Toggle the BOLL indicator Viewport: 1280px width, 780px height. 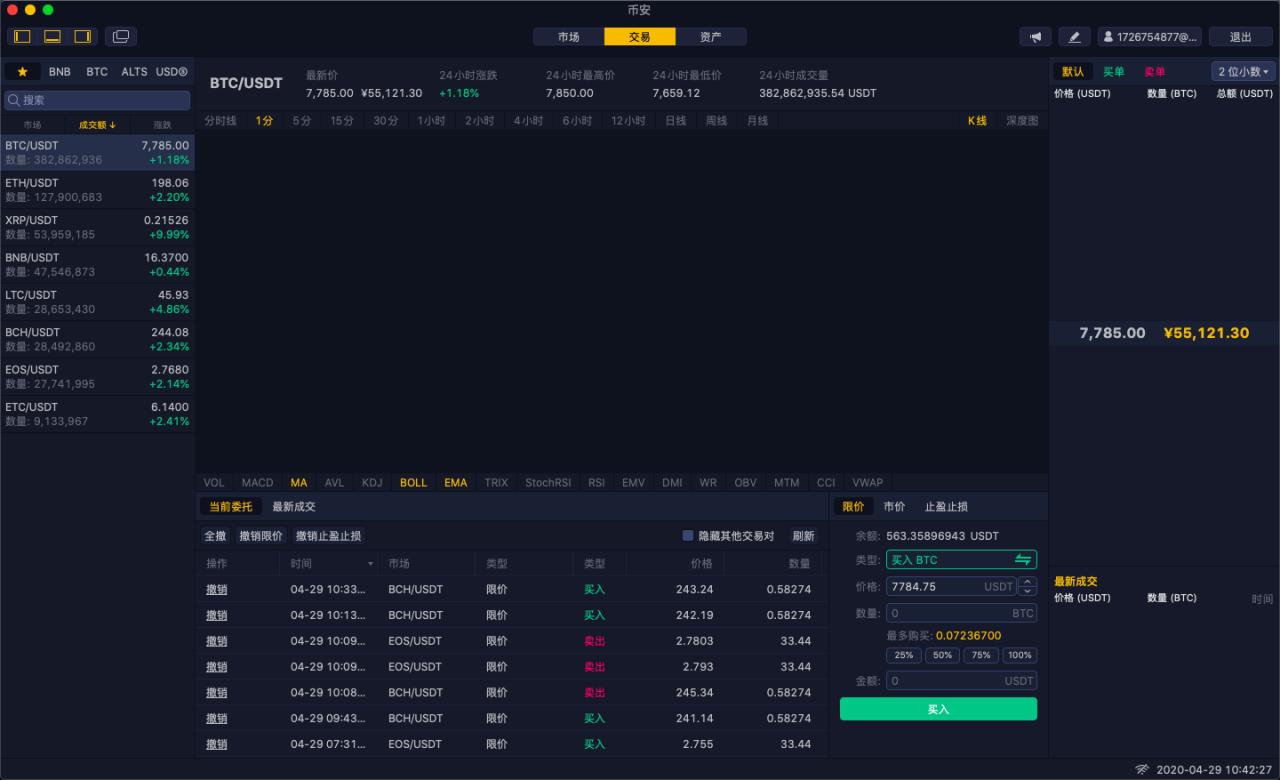(x=413, y=482)
